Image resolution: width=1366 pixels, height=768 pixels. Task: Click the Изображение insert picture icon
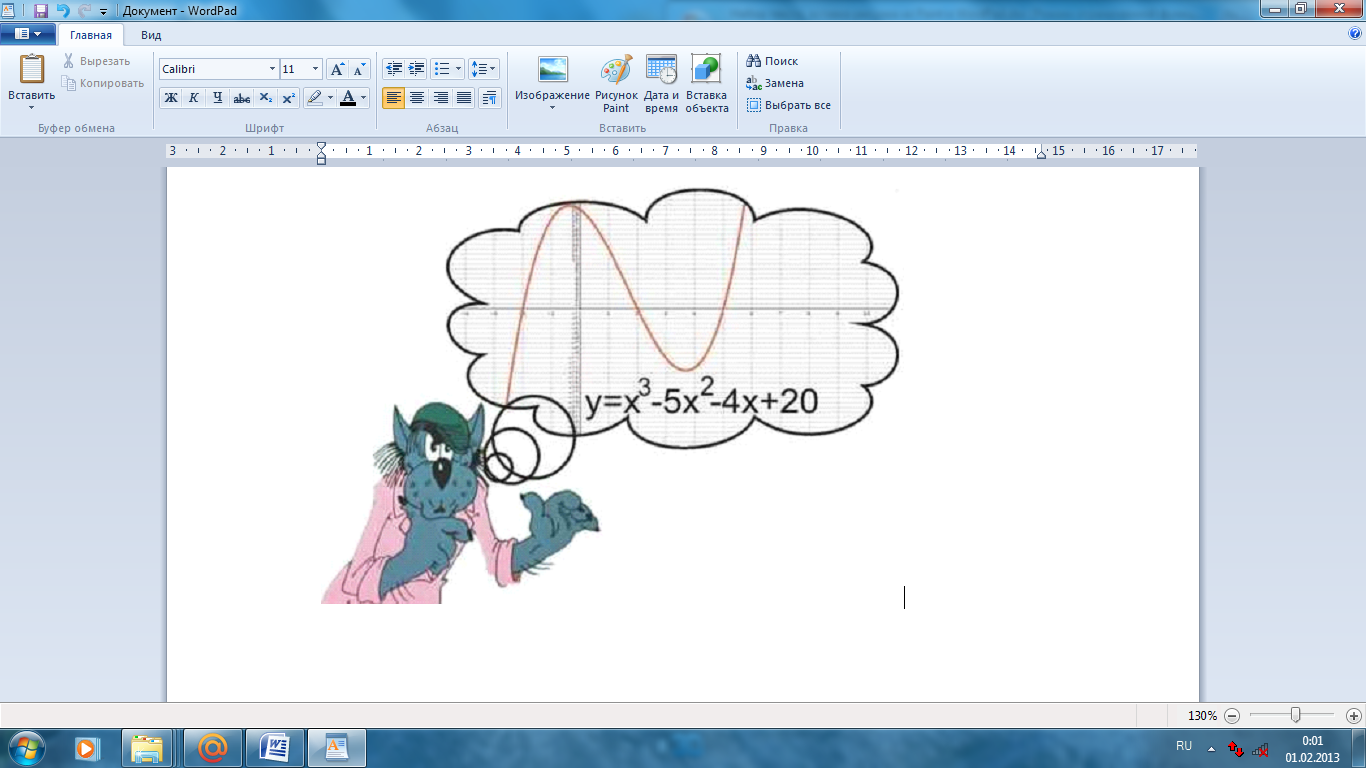tap(553, 70)
